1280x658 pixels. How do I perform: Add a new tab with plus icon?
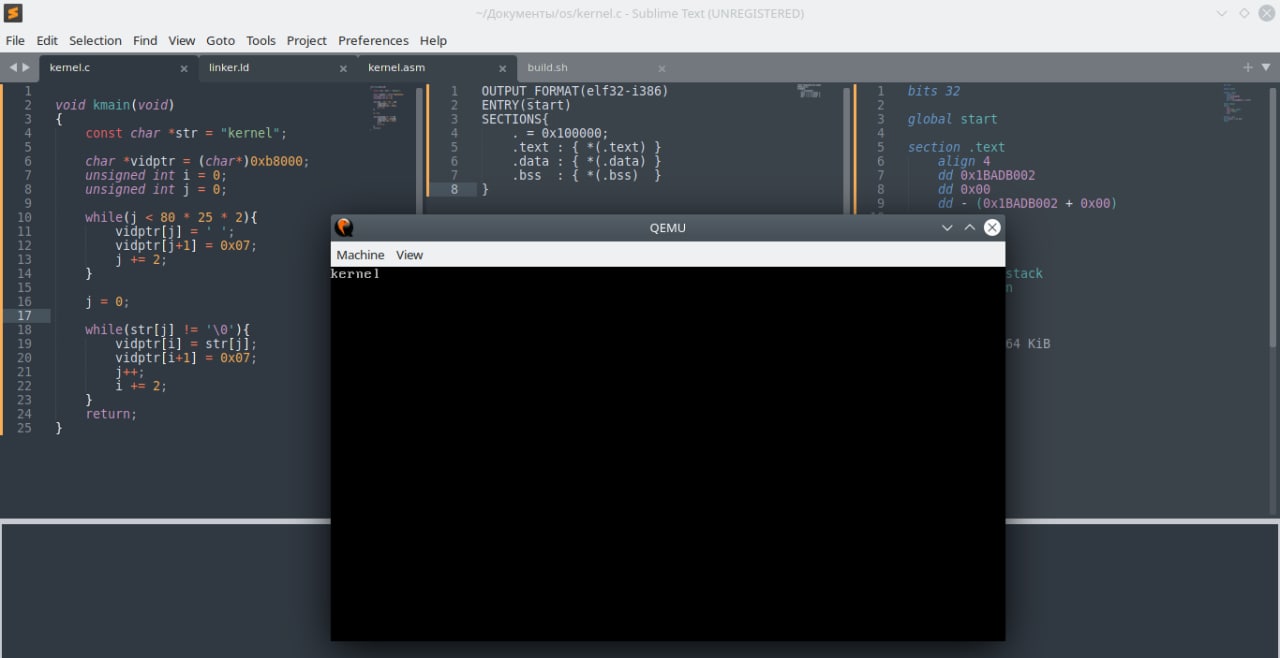(1248, 67)
